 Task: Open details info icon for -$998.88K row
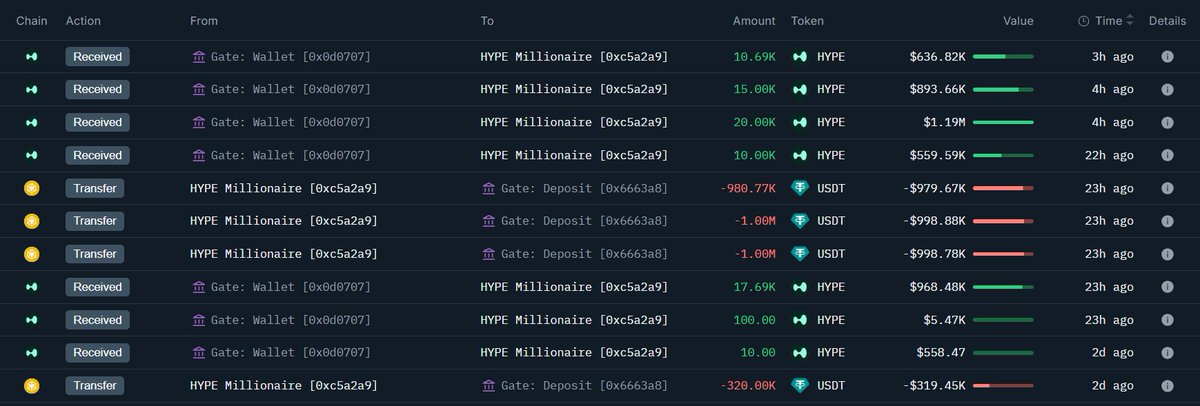pyautogui.click(x=1167, y=222)
